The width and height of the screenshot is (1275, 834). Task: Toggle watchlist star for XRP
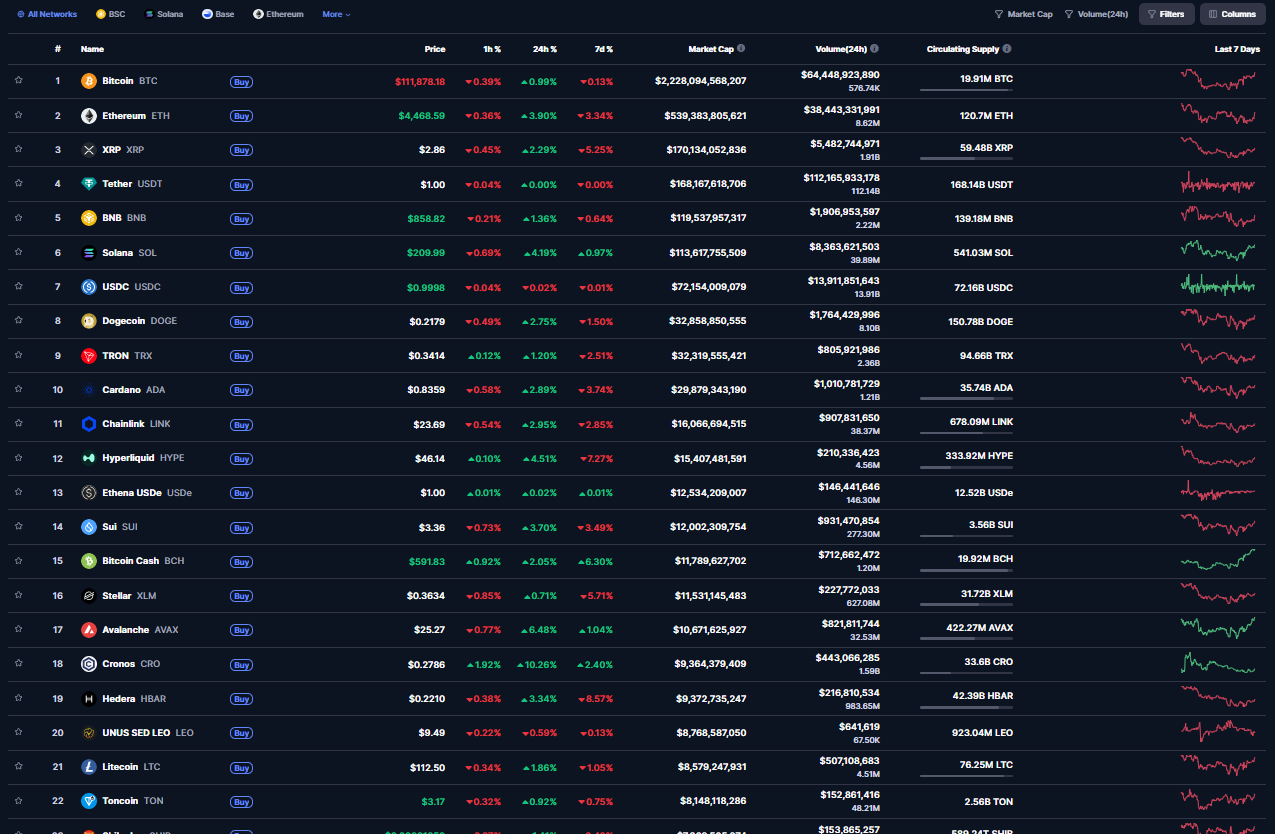tap(18, 150)
